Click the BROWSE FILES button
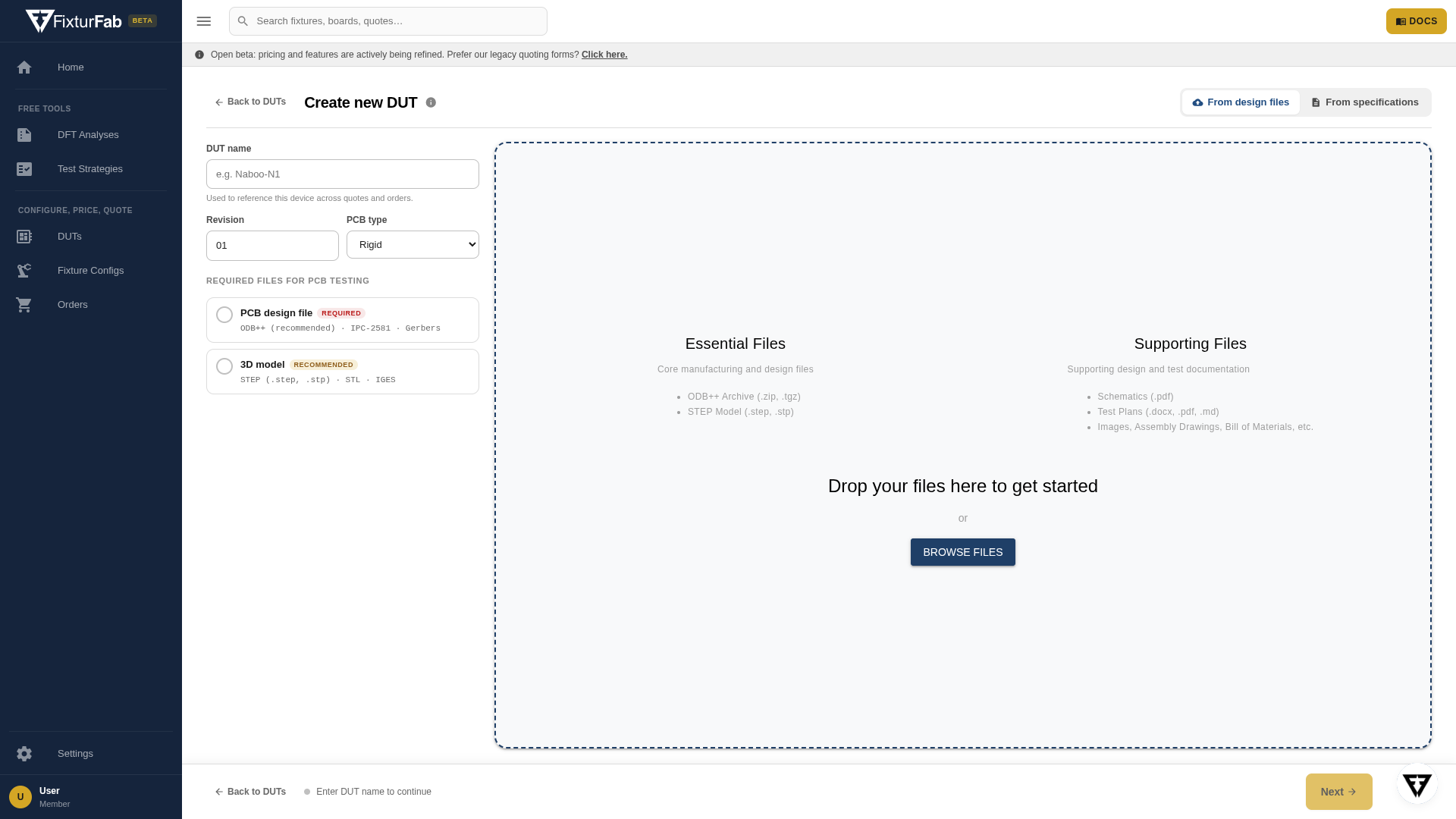The height and width of the screenshot is (819, 1456). [962, 552]
